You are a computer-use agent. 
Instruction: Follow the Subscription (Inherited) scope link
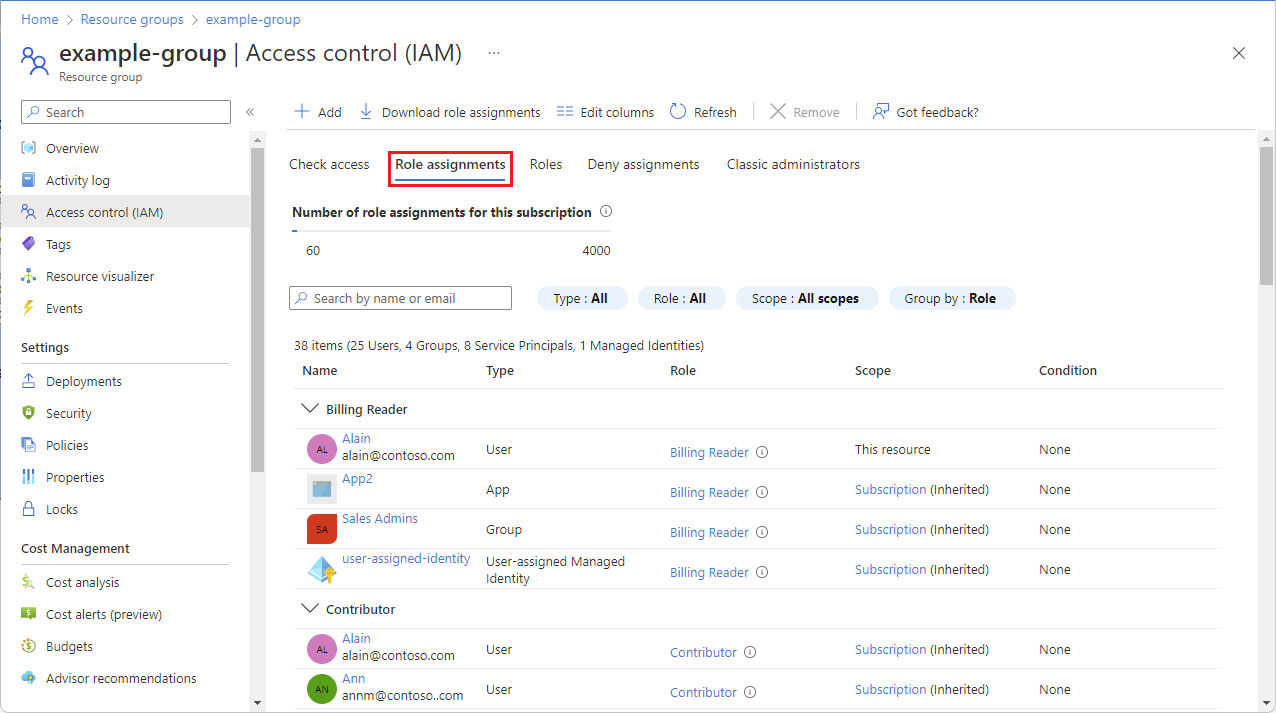(890, 489)
